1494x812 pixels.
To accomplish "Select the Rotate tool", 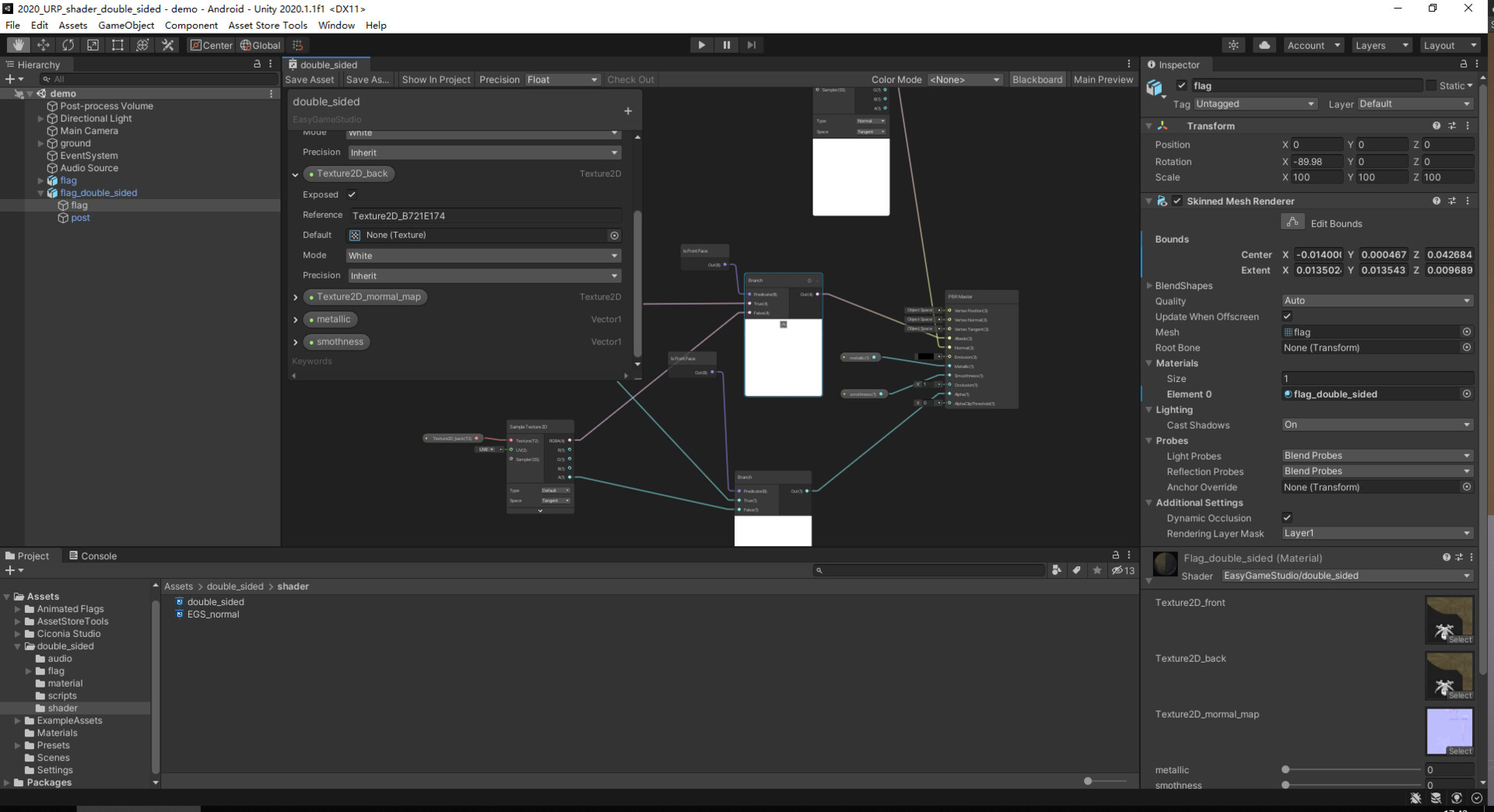I will coord(68,44).
